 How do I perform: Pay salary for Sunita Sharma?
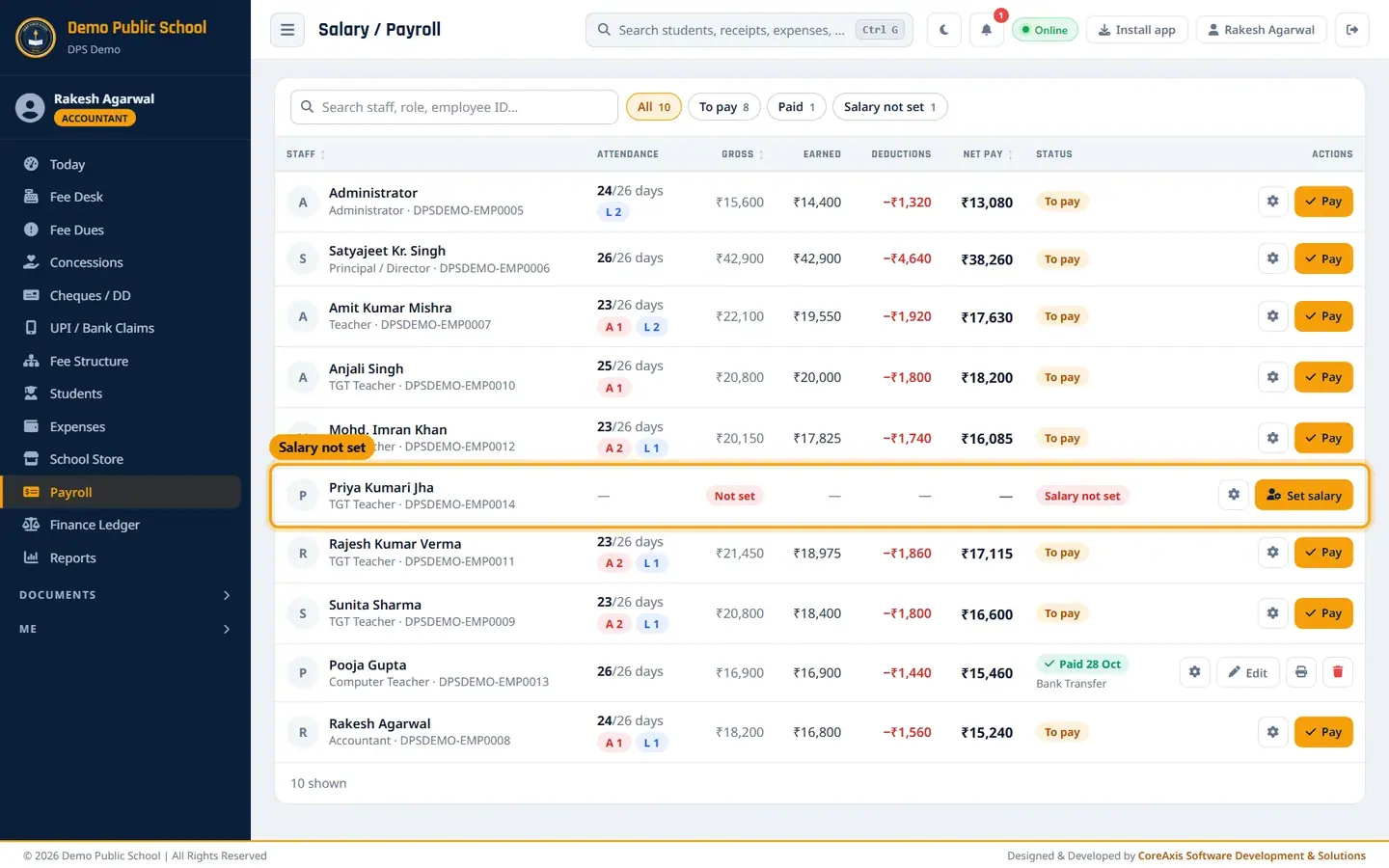click(1323, 613)
